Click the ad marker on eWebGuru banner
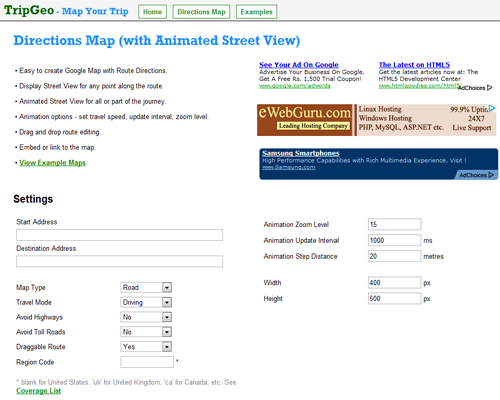The height and width of the screenshot is (400, 500). click(x=492, y=108)
